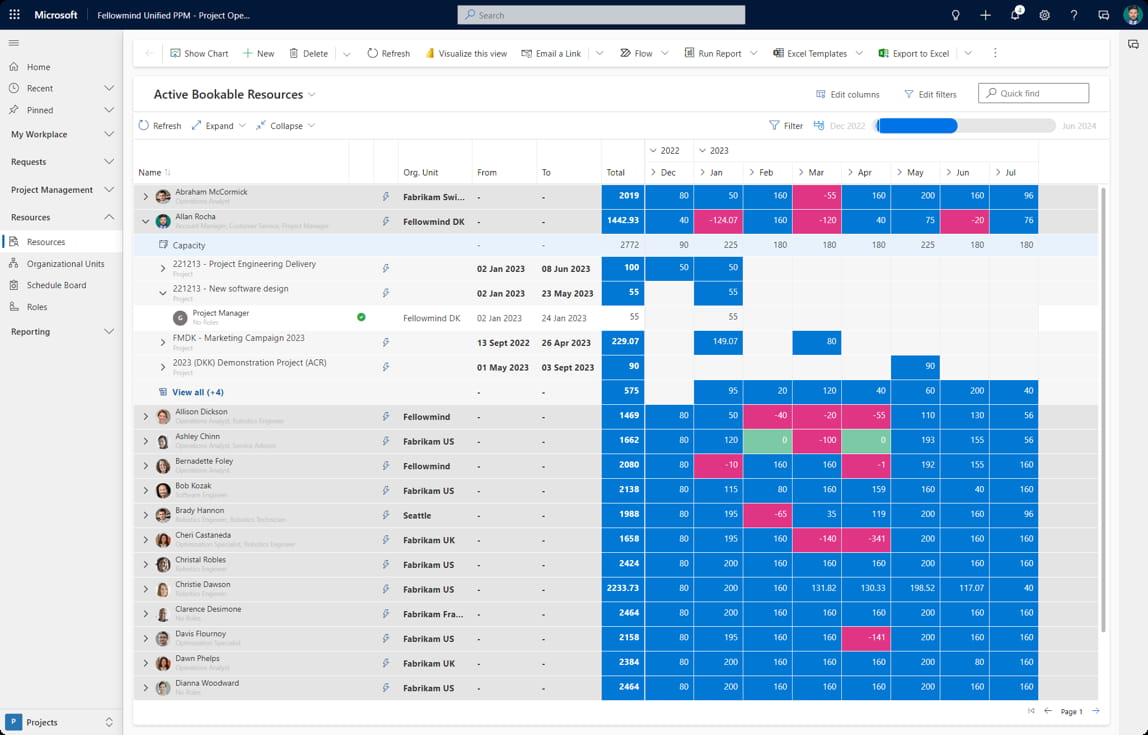Viewport: 1148px width, 735px height.
Task: Click the lightbulb assistant icon in header
Action: [x=955, y=15]
